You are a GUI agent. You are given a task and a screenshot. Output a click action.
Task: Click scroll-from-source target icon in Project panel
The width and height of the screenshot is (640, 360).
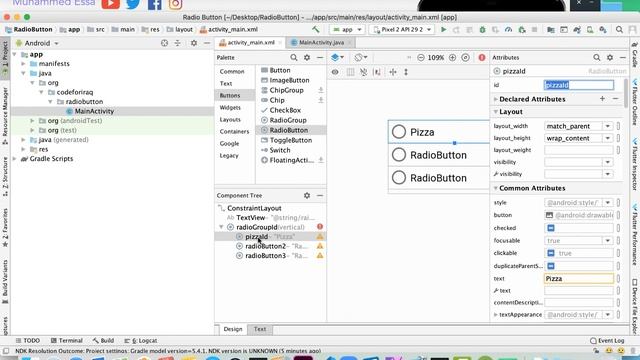pos(164,43)
